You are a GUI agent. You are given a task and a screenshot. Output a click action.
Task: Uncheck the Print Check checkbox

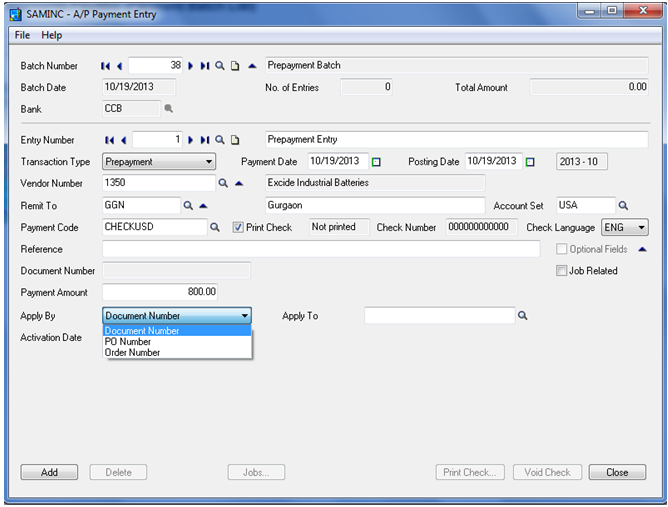pos(238,228)
